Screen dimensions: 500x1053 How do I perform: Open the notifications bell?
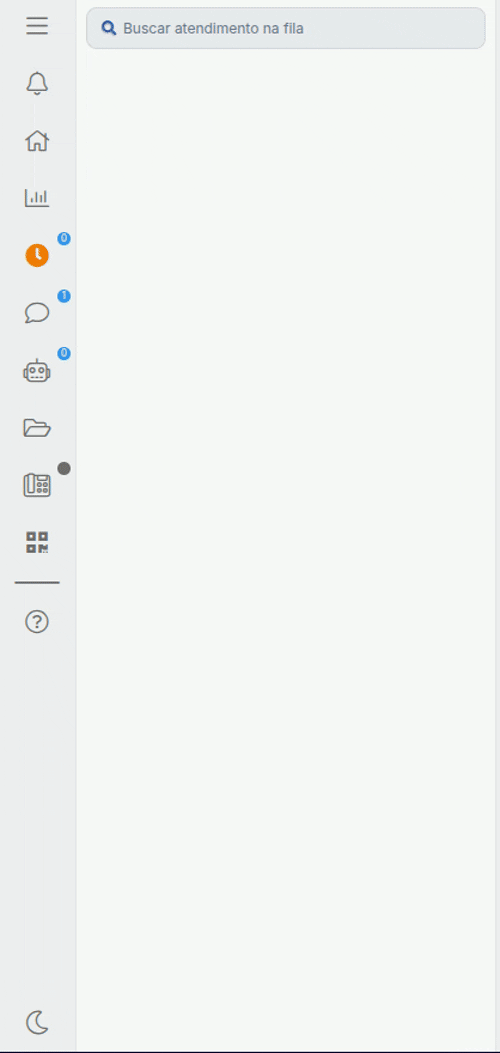tap(37, 83)
